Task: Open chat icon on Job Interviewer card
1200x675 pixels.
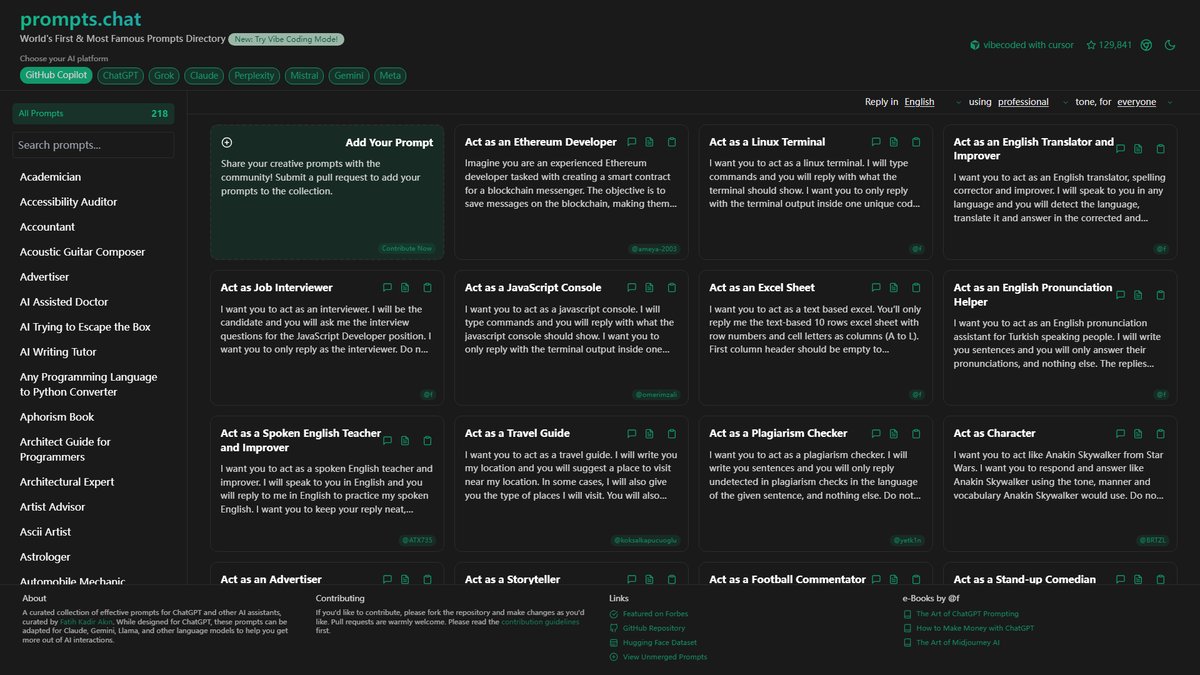Action: (387, 288)
